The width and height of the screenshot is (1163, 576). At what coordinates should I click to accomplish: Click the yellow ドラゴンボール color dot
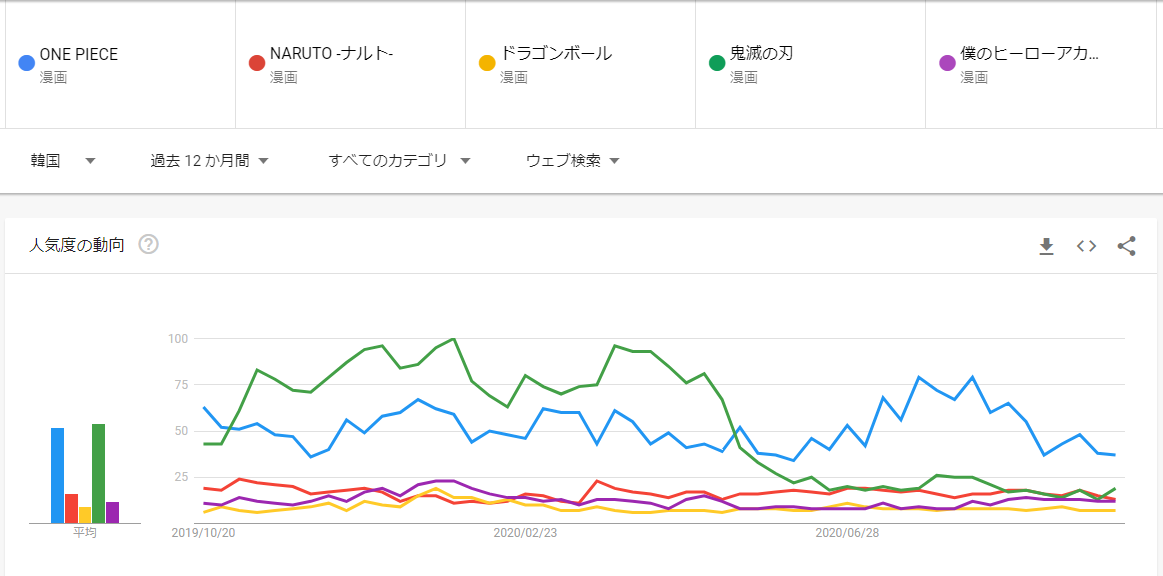pyautogui.click(x=487, y=64)
